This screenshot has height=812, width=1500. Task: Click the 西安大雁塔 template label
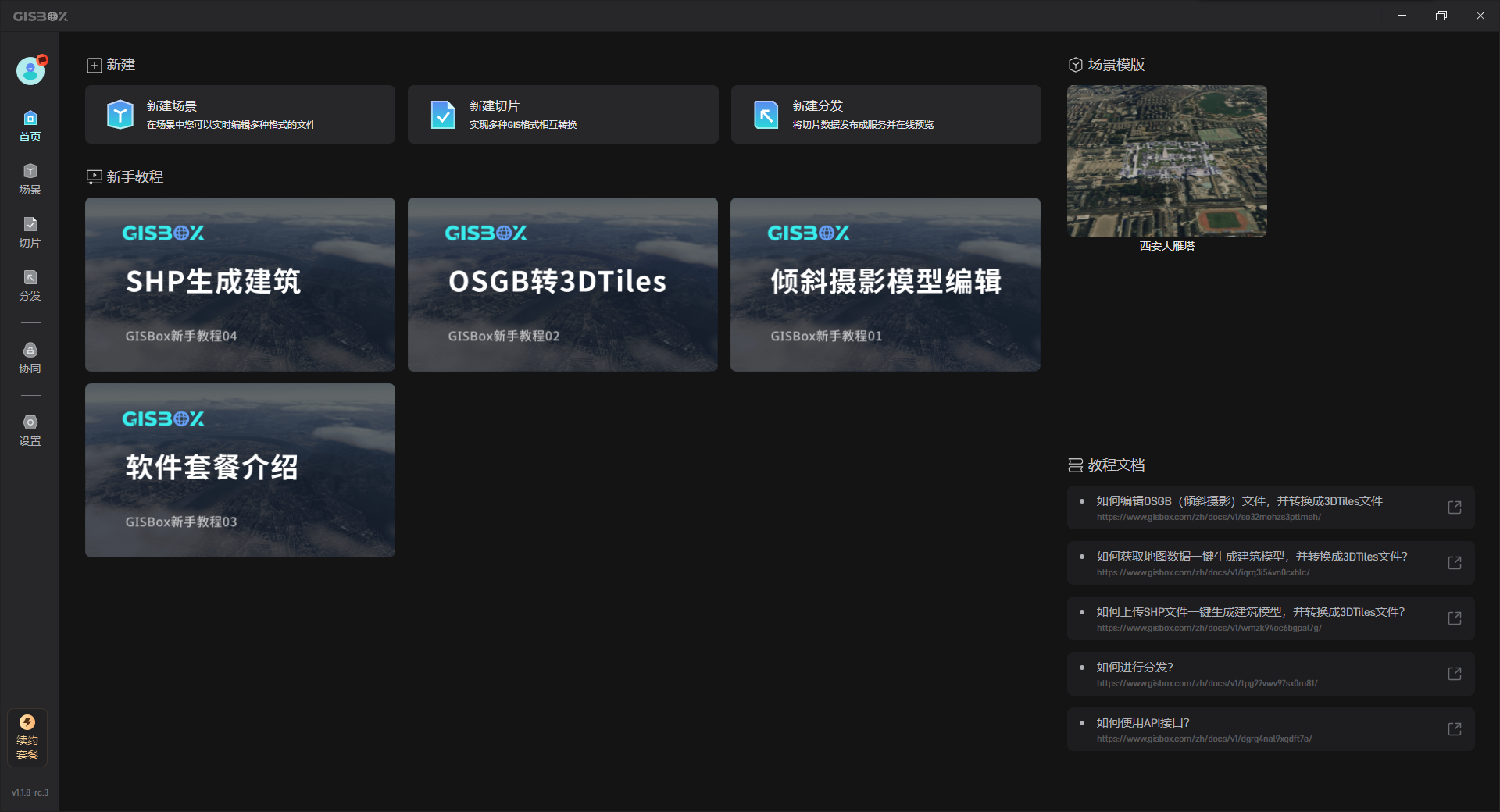(1167, 246)
